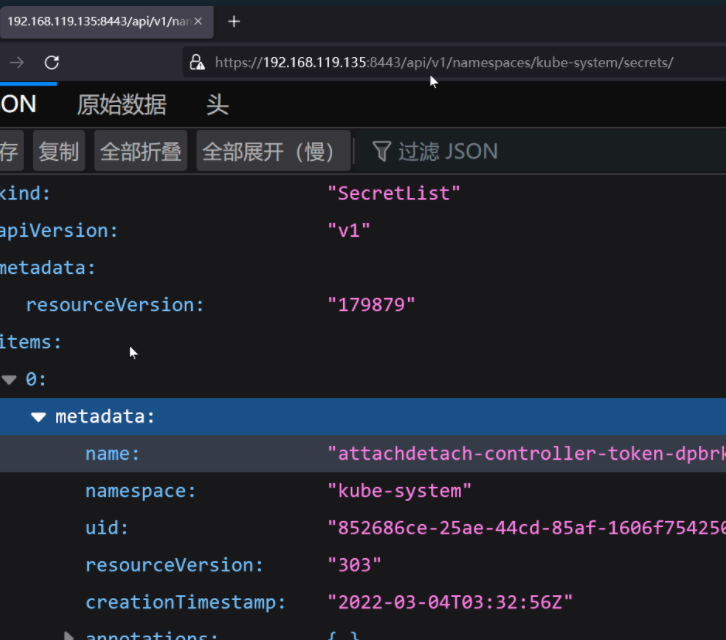Select the uid key
Viewport: 726px width, 640px height.
(x=107, y=528)
